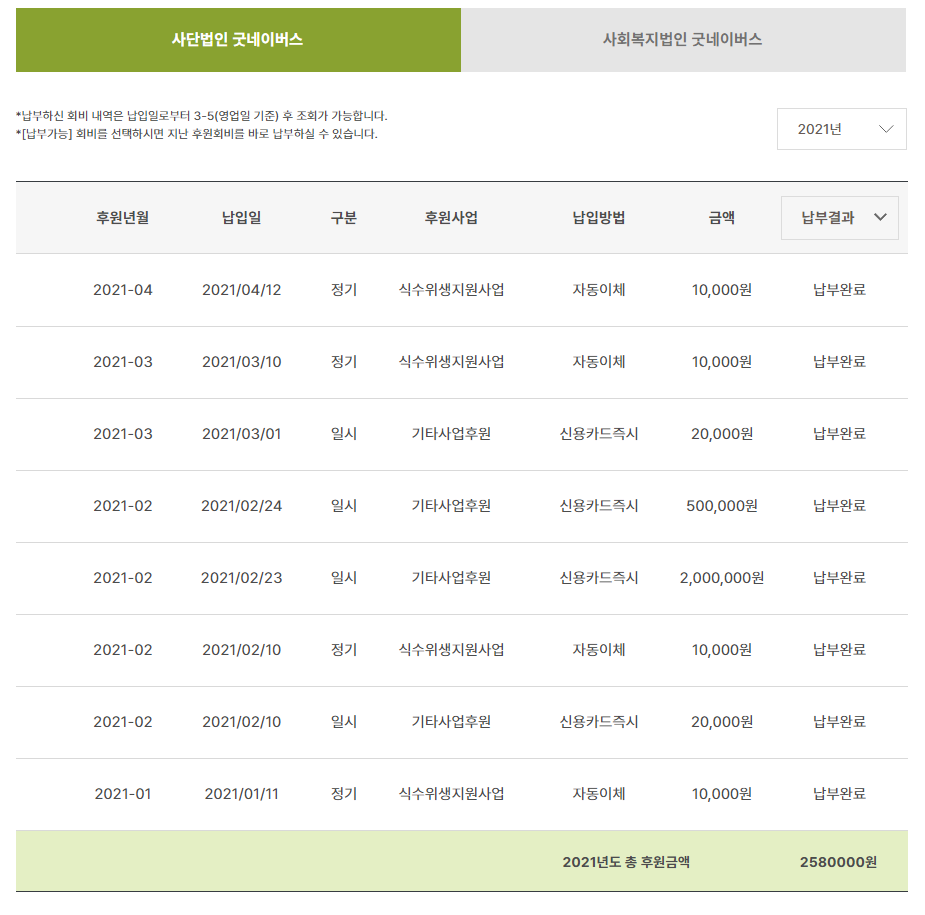Select payment date 2021/03/10

click(241, 362)
